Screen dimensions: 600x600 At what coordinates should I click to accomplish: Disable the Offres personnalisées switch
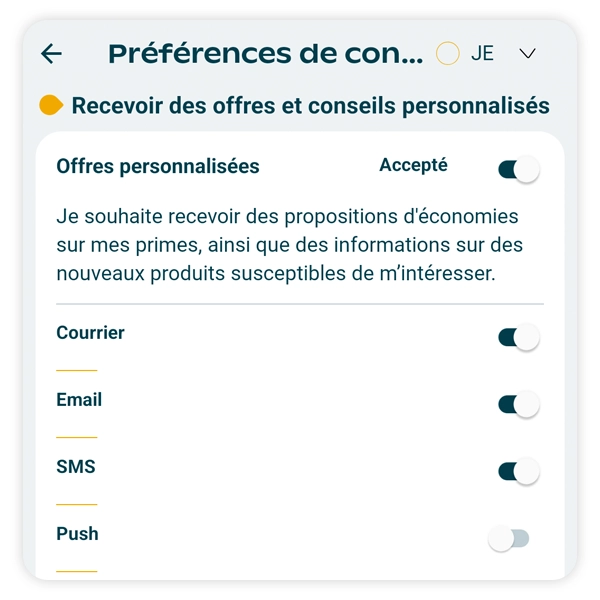518,170
